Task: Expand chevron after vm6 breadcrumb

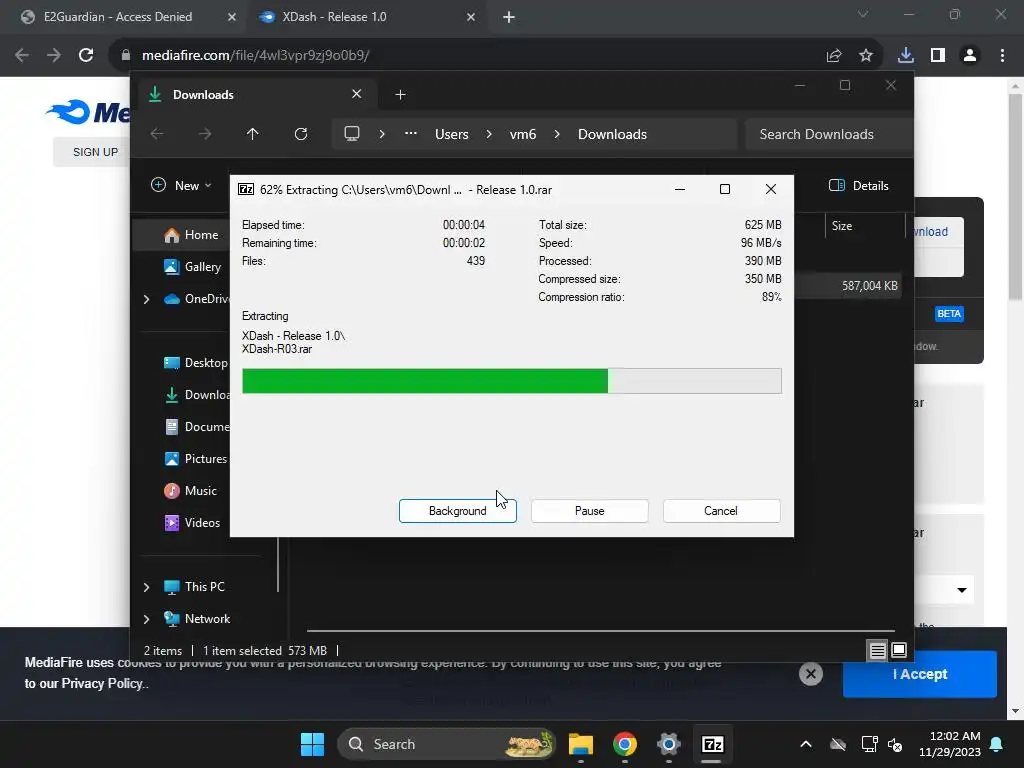Action: (556, 134)
